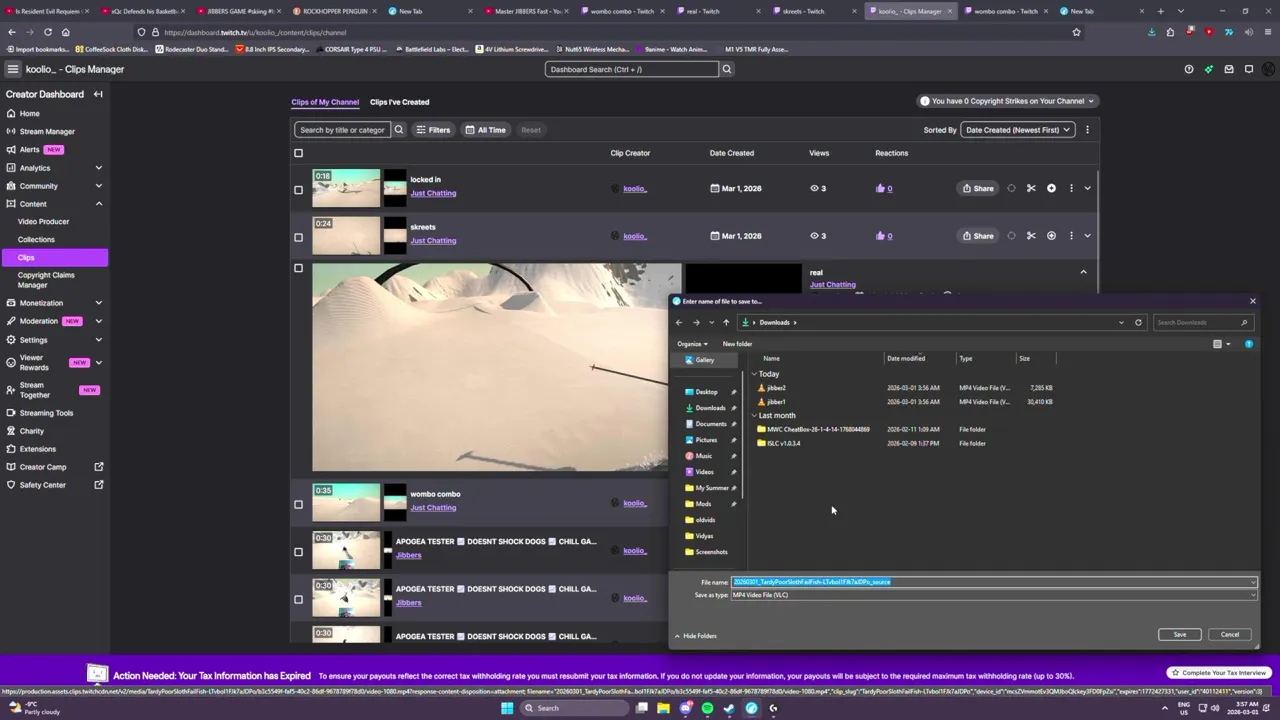This screenshot has width=1280, height=720.
Task: Click Save button in file dialog
Action: tap(1180, 635)
